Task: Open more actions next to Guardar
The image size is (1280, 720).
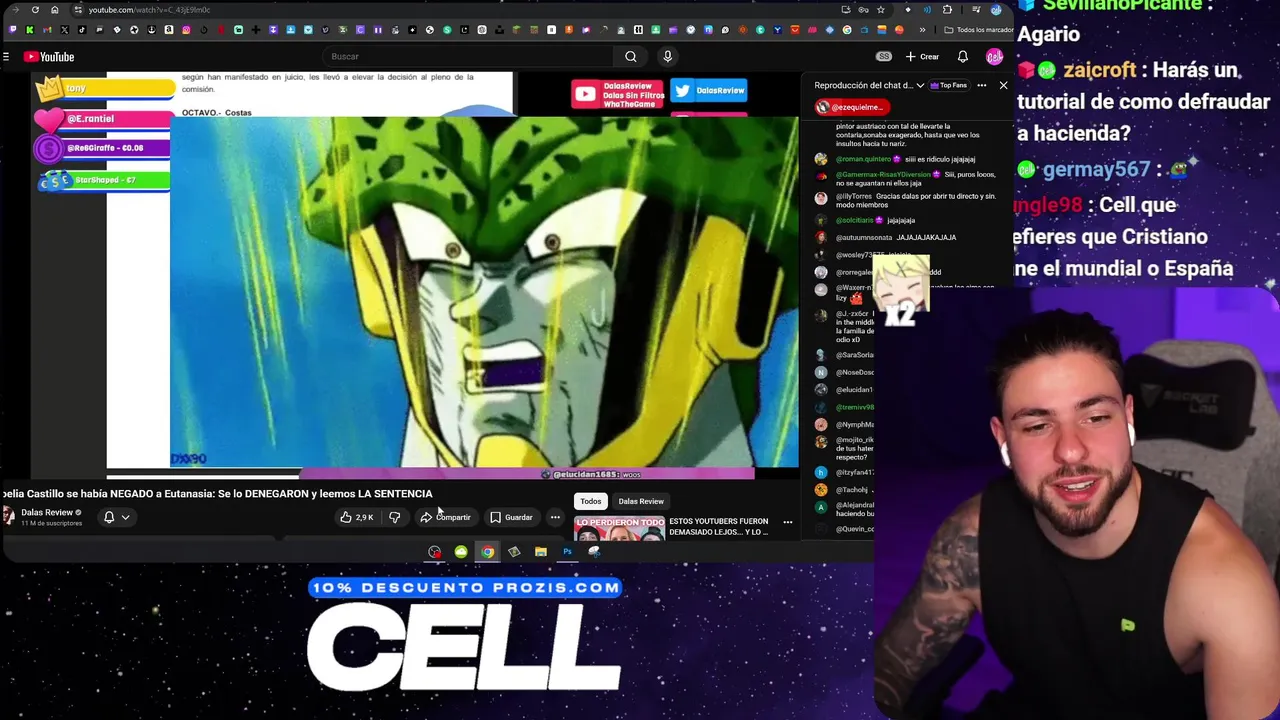Action: 555,517
